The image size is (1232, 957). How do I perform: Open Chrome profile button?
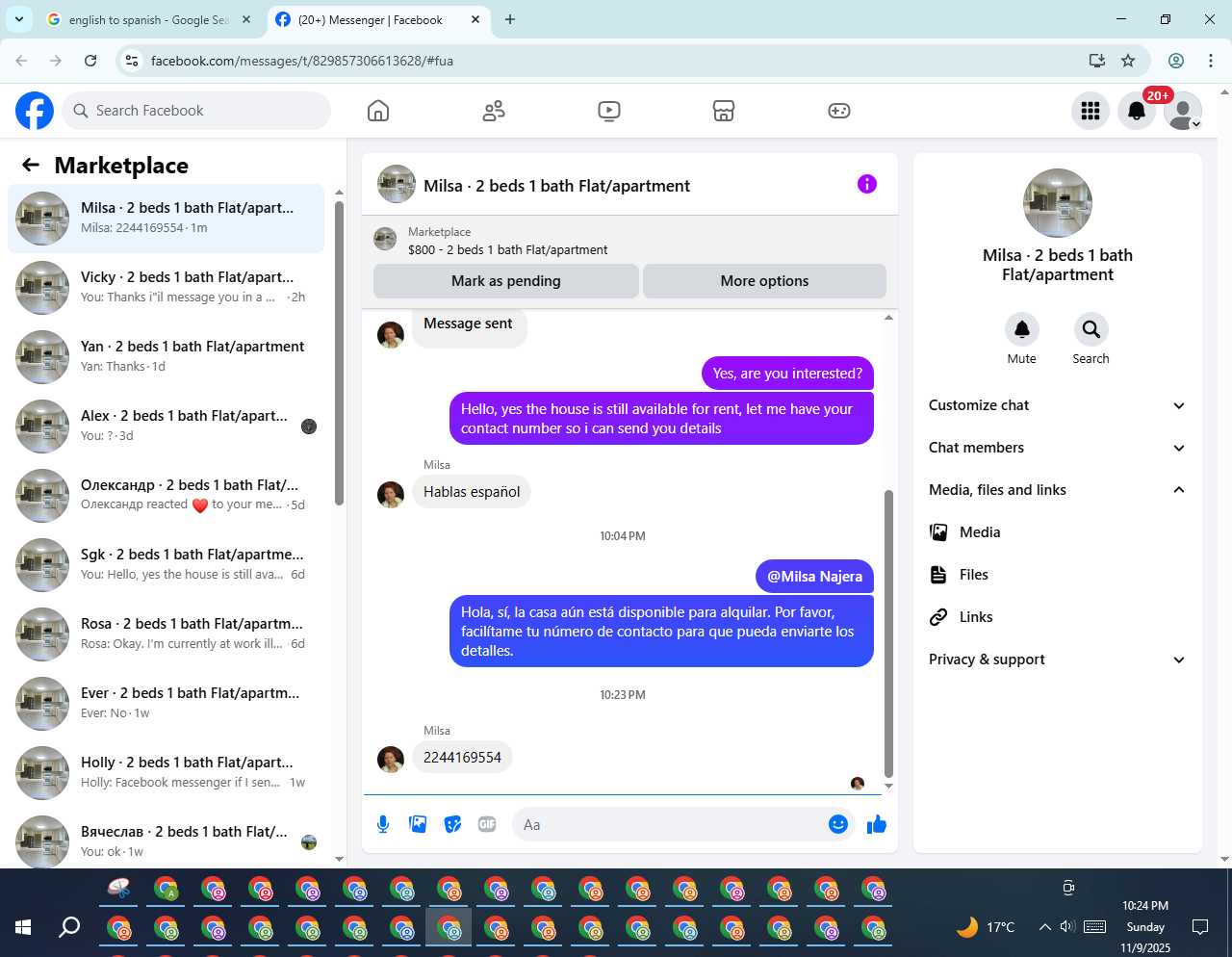coord(1176,61)
